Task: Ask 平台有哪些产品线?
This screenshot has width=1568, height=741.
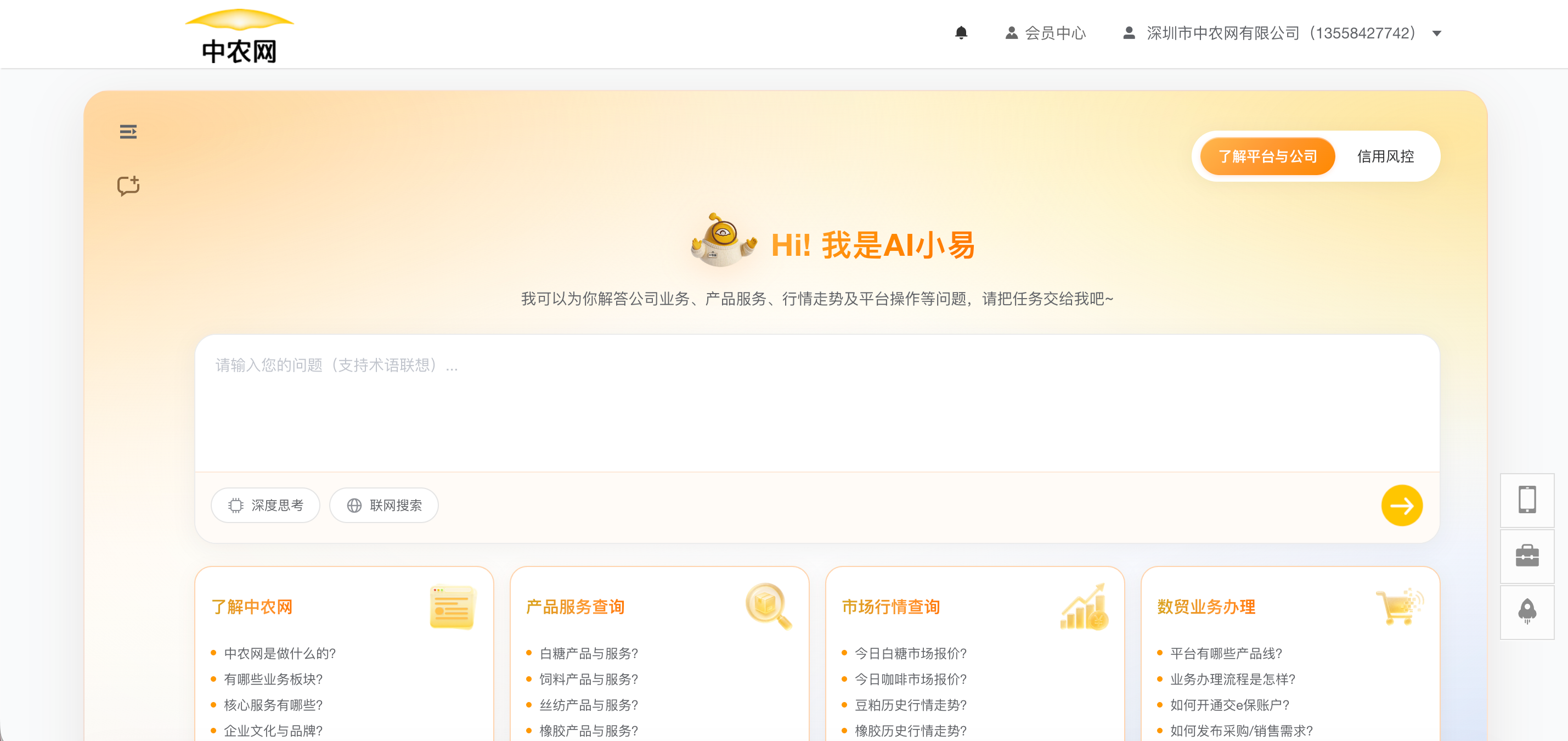Action: point(1226,653)
